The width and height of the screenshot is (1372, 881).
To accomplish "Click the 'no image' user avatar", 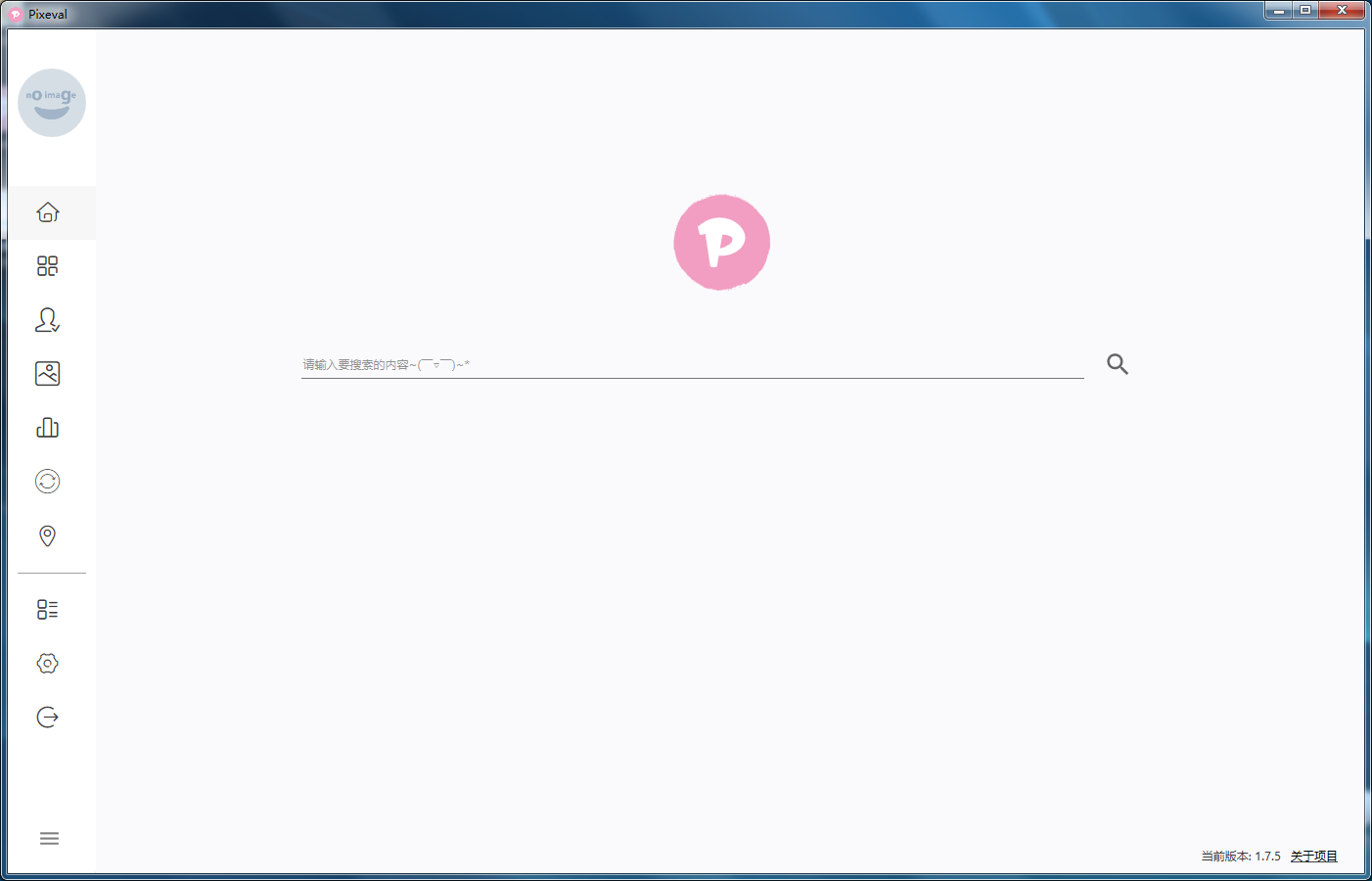I will point(52,103).
